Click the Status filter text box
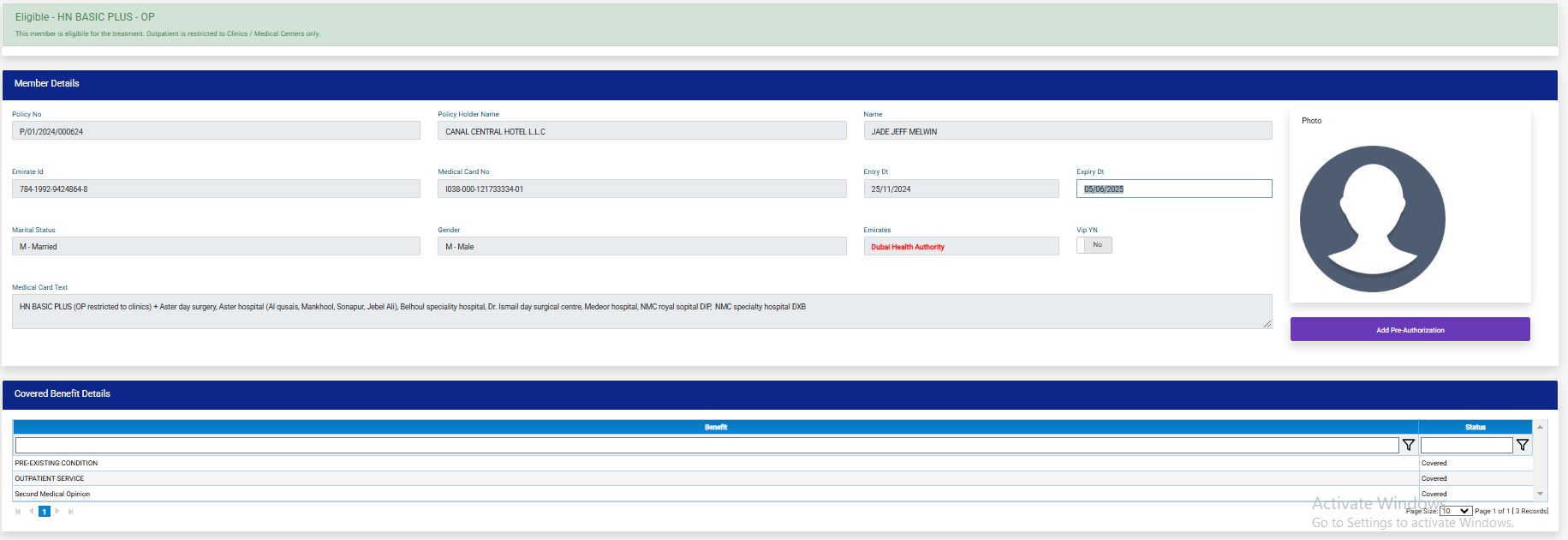Screen dimensions: 1568x540 click(x=1466, y=446)
